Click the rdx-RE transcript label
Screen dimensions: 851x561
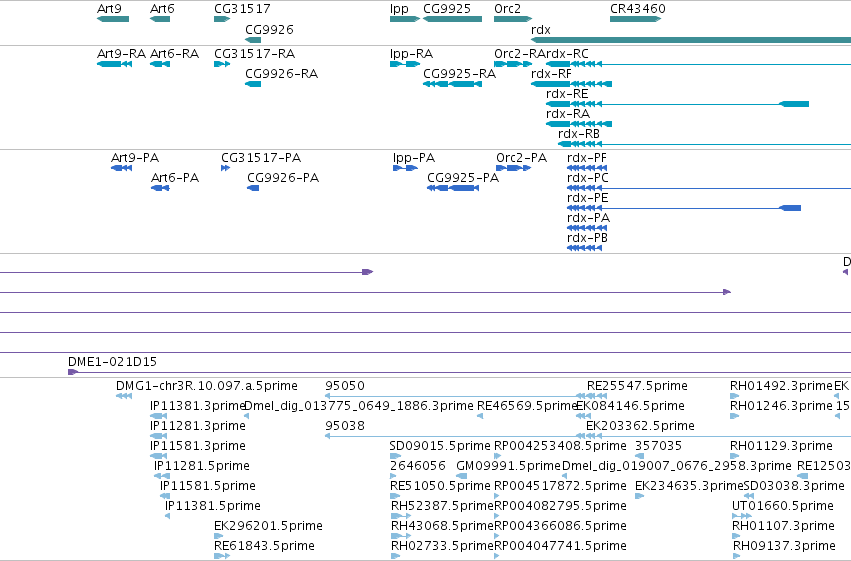567,94
